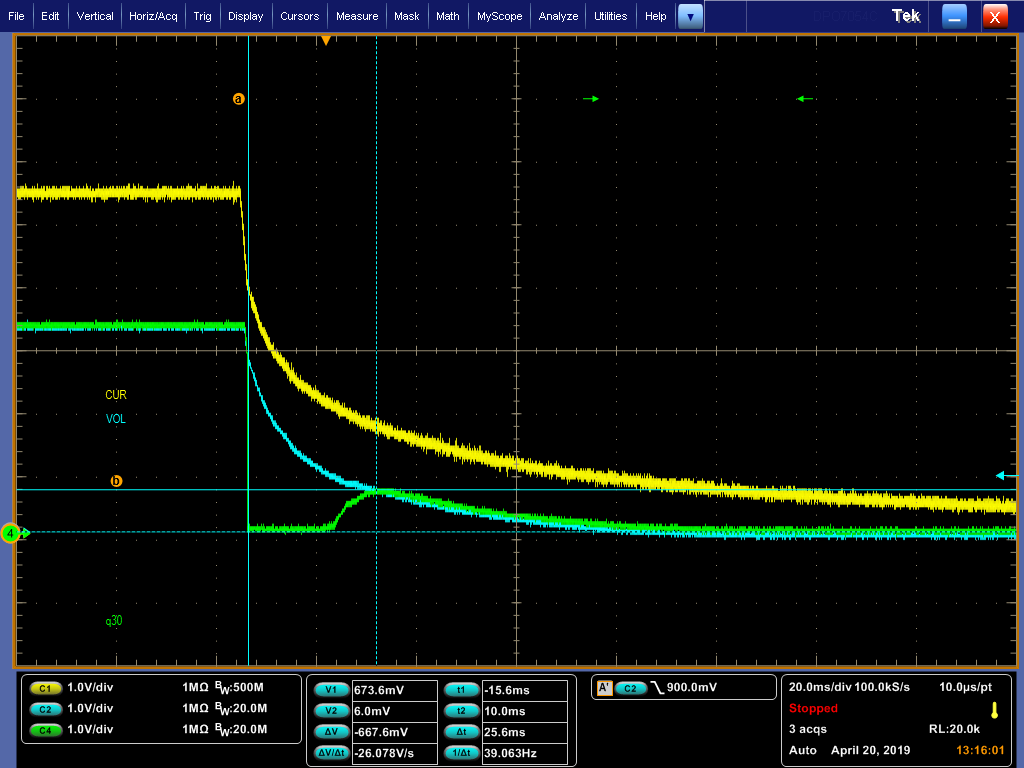Open the Cursors menu

coord(299,16)
